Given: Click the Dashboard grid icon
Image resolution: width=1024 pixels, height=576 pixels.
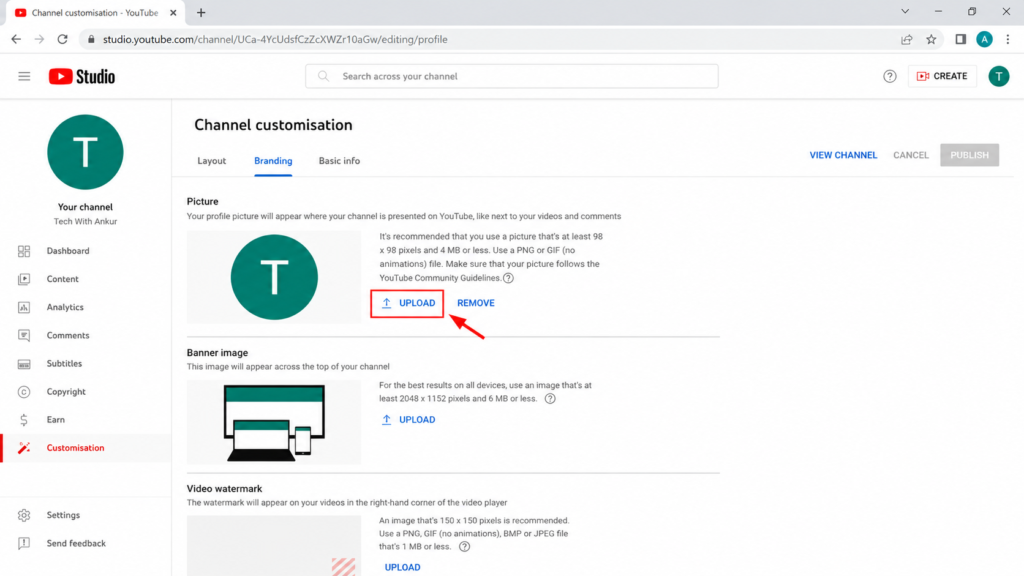Looking at the screenshot, I should [x=24, y=251].
